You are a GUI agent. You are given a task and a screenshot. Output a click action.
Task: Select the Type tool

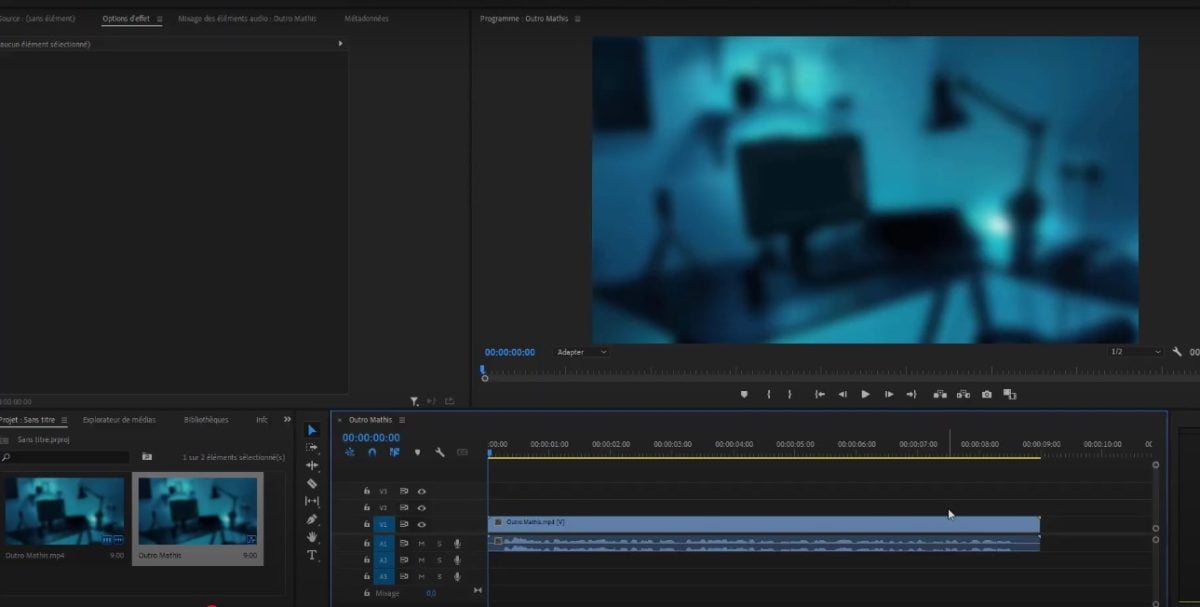(311, 555)
